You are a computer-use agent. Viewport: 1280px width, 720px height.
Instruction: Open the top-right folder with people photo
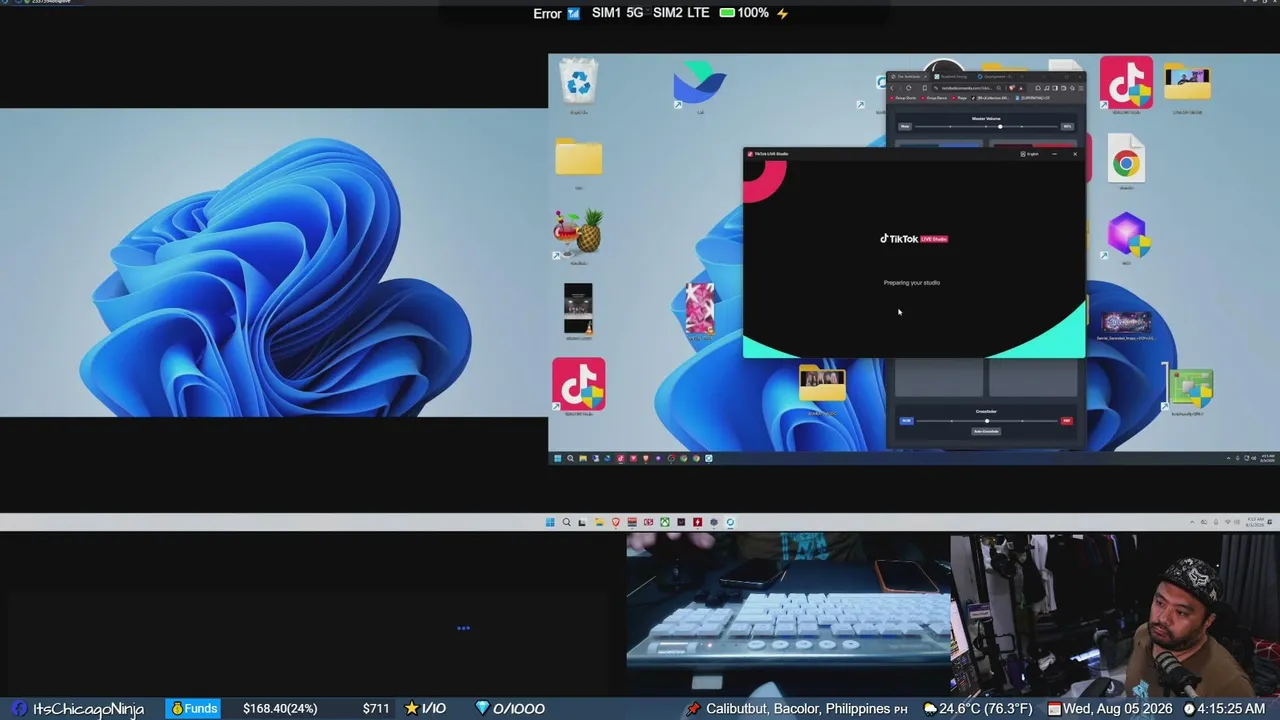[1187, 82]
